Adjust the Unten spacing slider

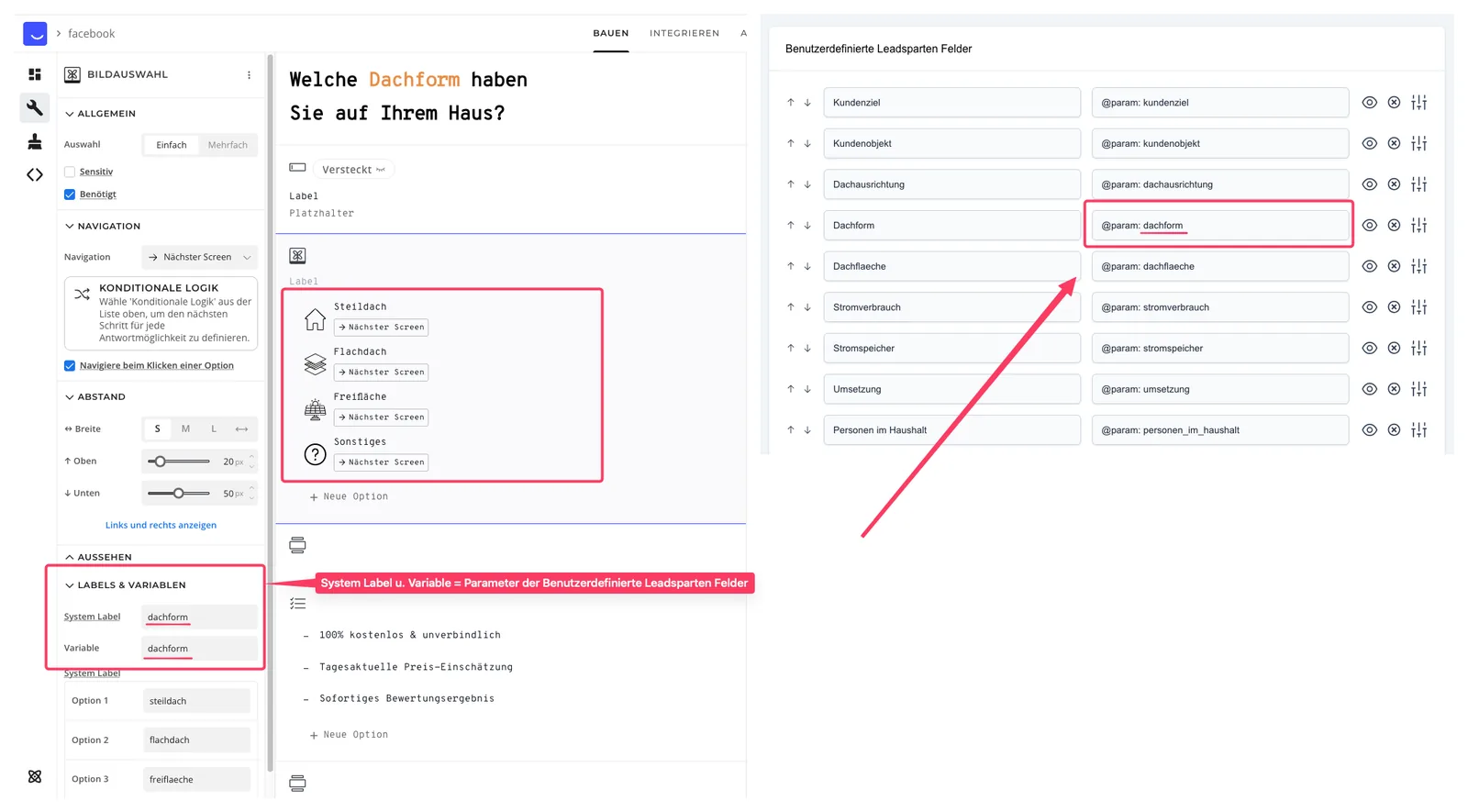point(178,494)
